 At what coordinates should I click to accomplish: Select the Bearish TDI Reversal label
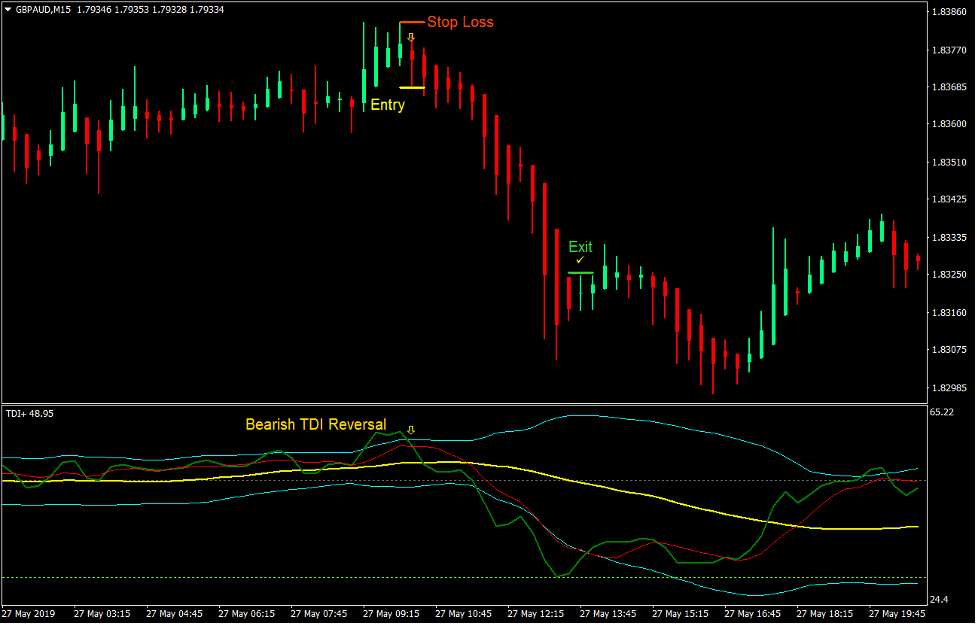tap(316, 424)
